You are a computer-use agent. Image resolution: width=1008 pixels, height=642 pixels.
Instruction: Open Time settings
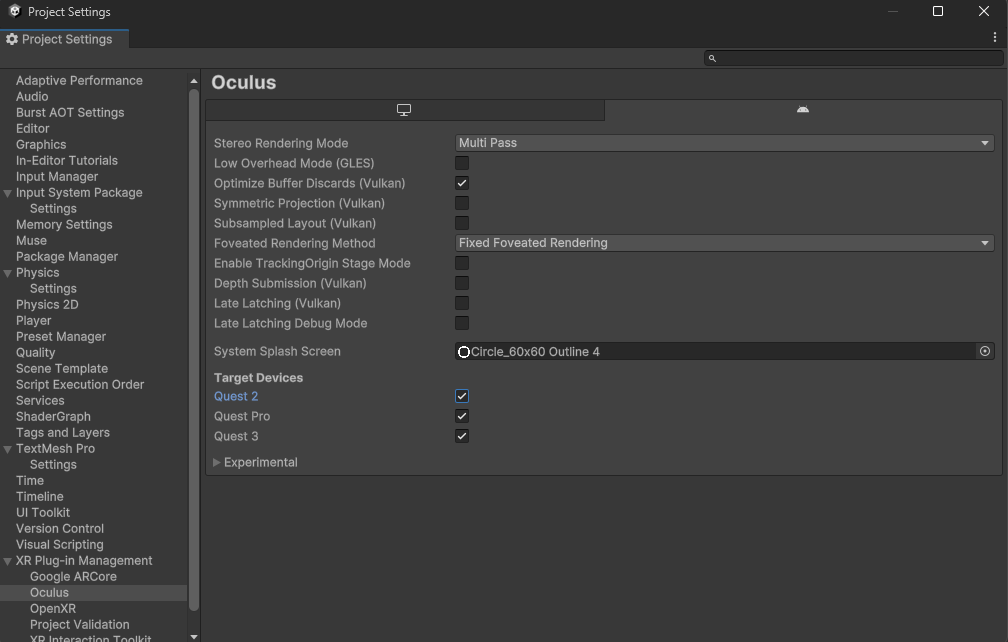(30, 481)
